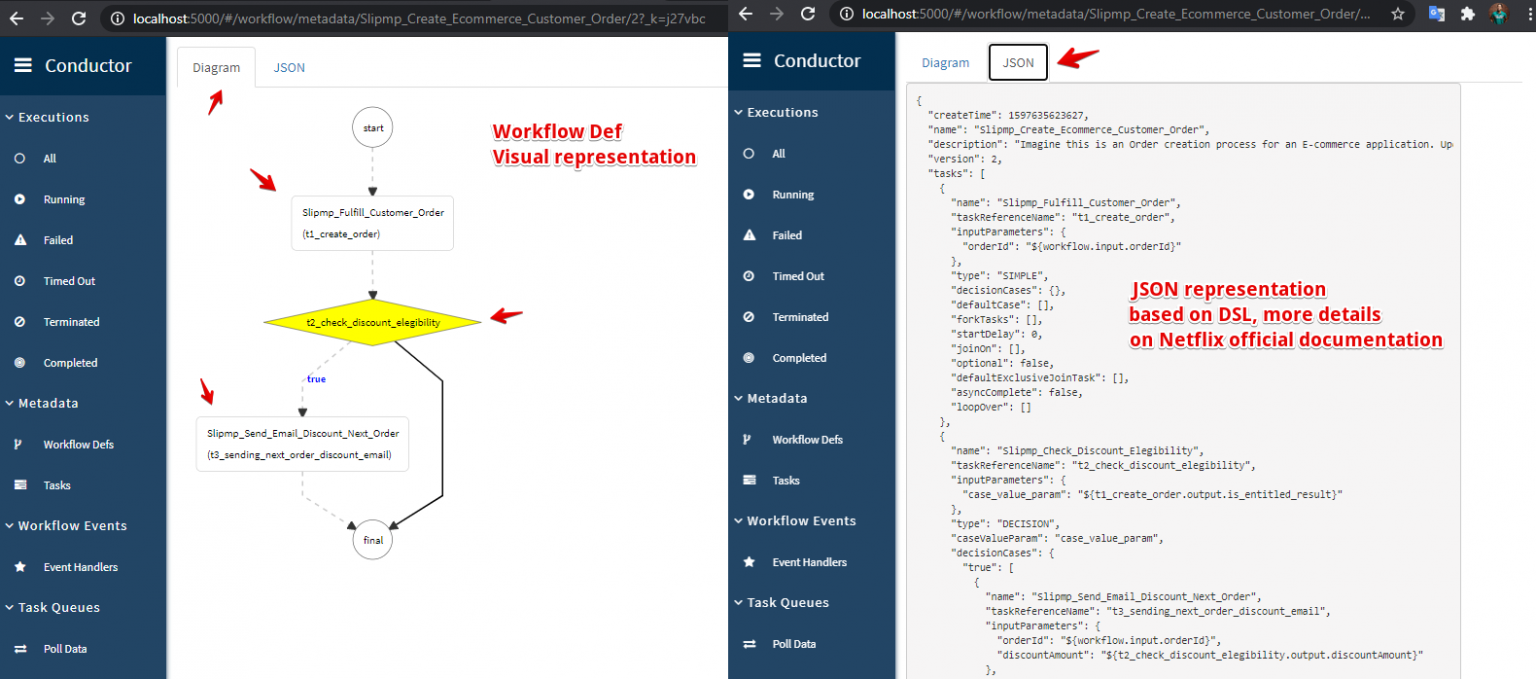Switch to the Diagram tab in right panel
This screenshot has width=1536, height=679.
pos(945,62)
